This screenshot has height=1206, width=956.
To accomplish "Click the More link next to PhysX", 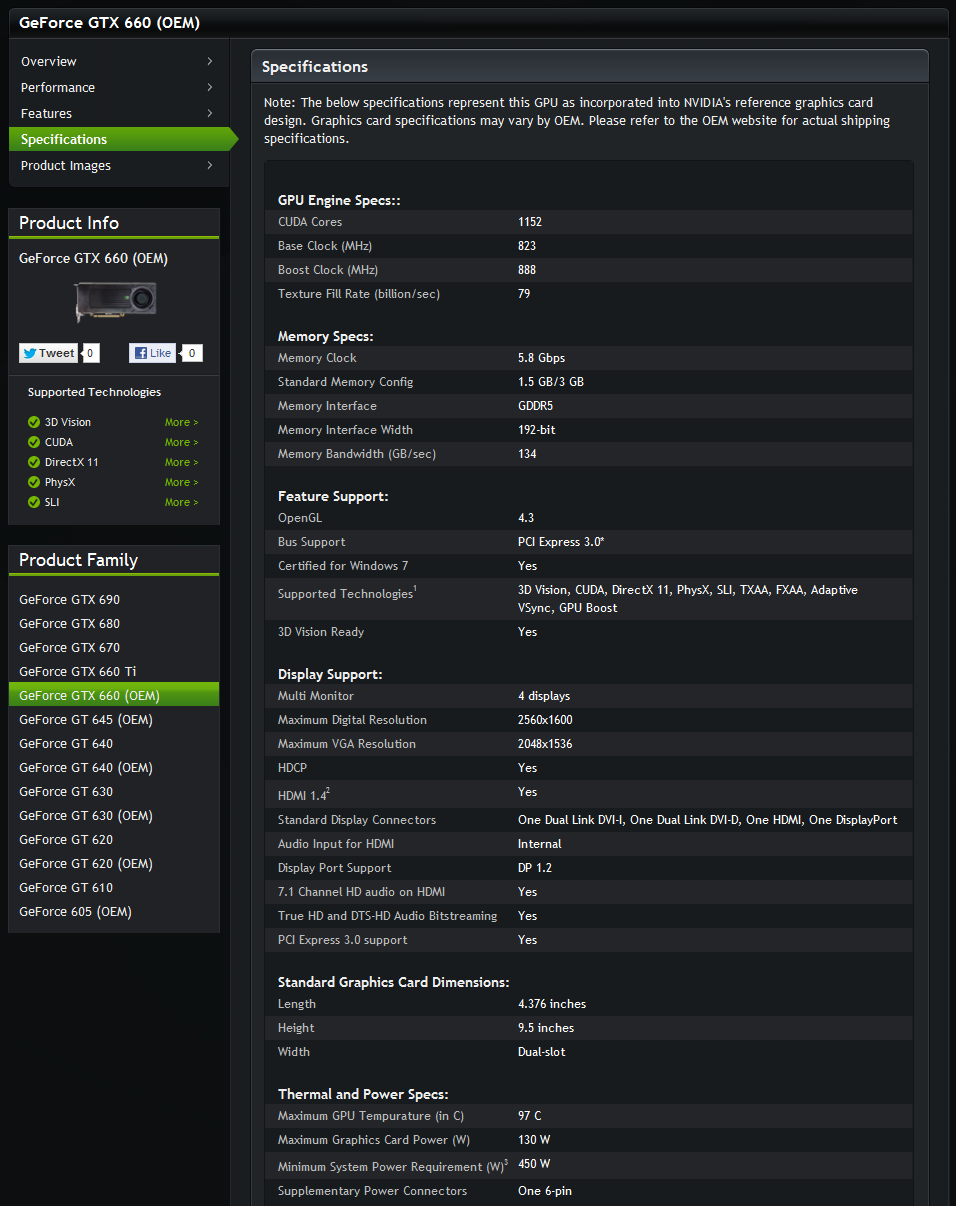I will click(181, 482).
